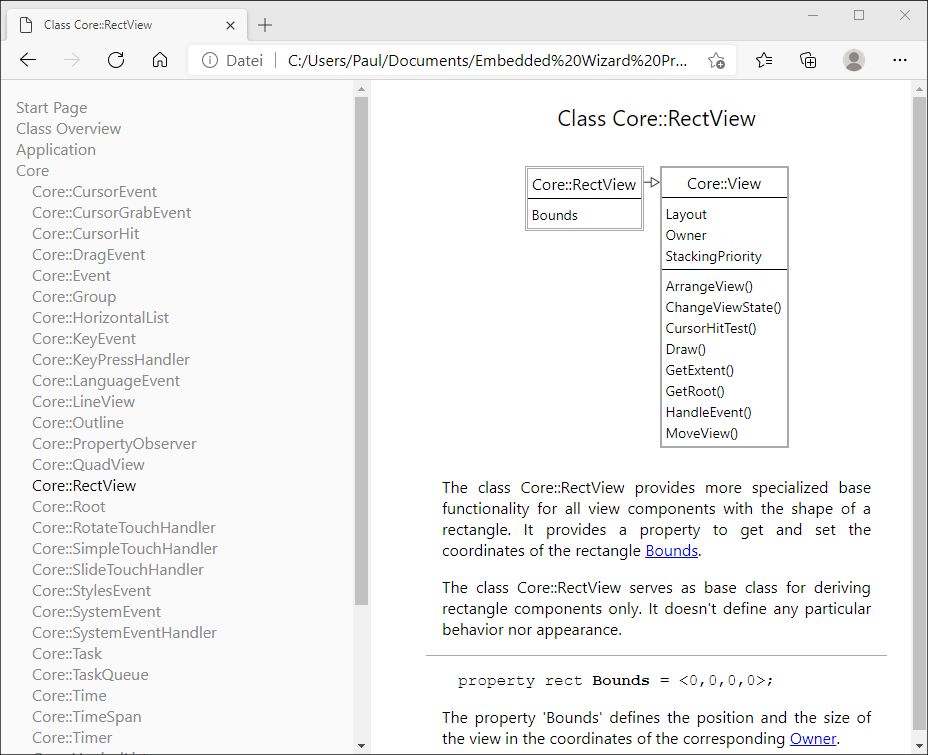Click the address bar URL field
The width and height of the screenshot is (928, 755).
487,60
